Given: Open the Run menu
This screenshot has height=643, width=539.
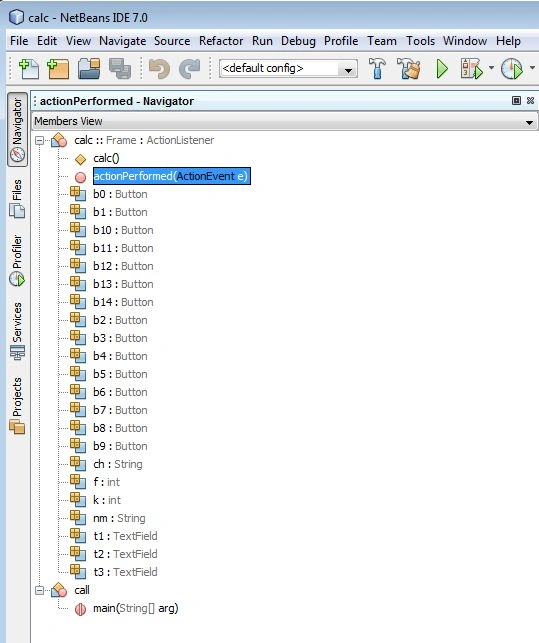Looking at the screenshot, I should pyautogui.click(x=262, y=41).
